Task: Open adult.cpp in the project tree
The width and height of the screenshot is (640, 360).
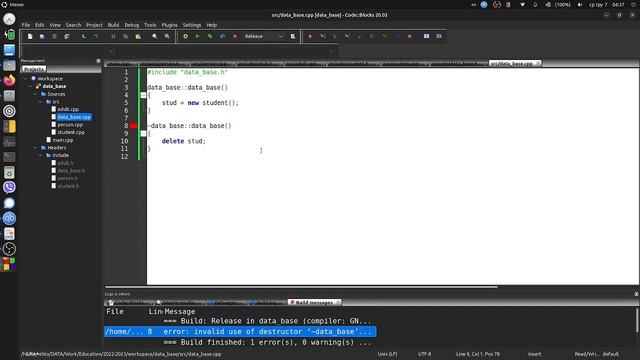Action: [68, 109]
